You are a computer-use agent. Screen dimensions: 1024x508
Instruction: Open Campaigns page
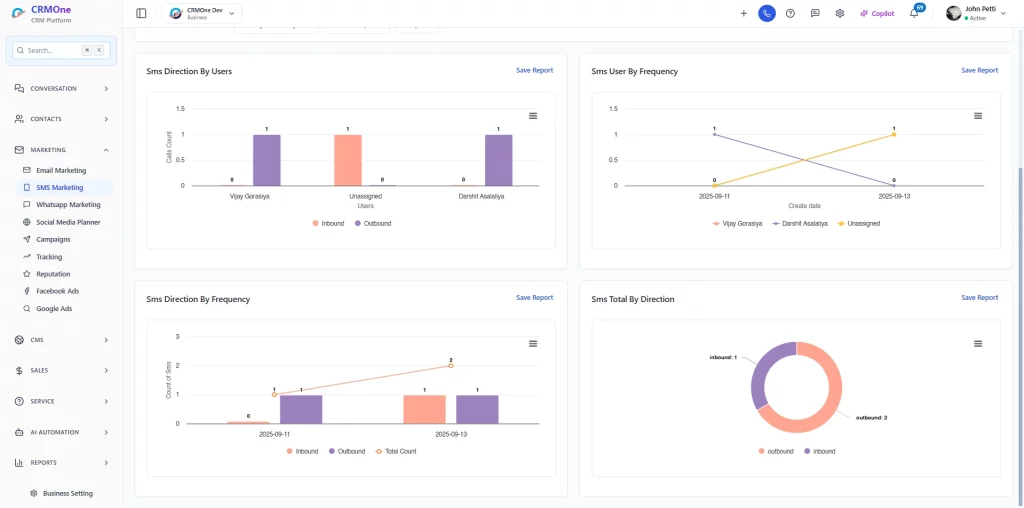click(53, 240)
